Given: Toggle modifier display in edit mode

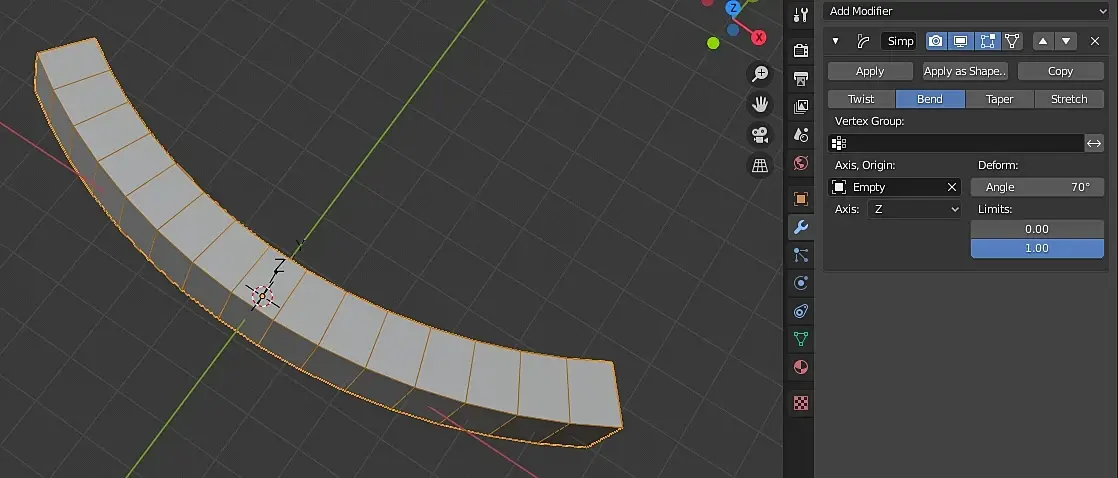Looking at the screenshot, I should [x=987, y=41].
